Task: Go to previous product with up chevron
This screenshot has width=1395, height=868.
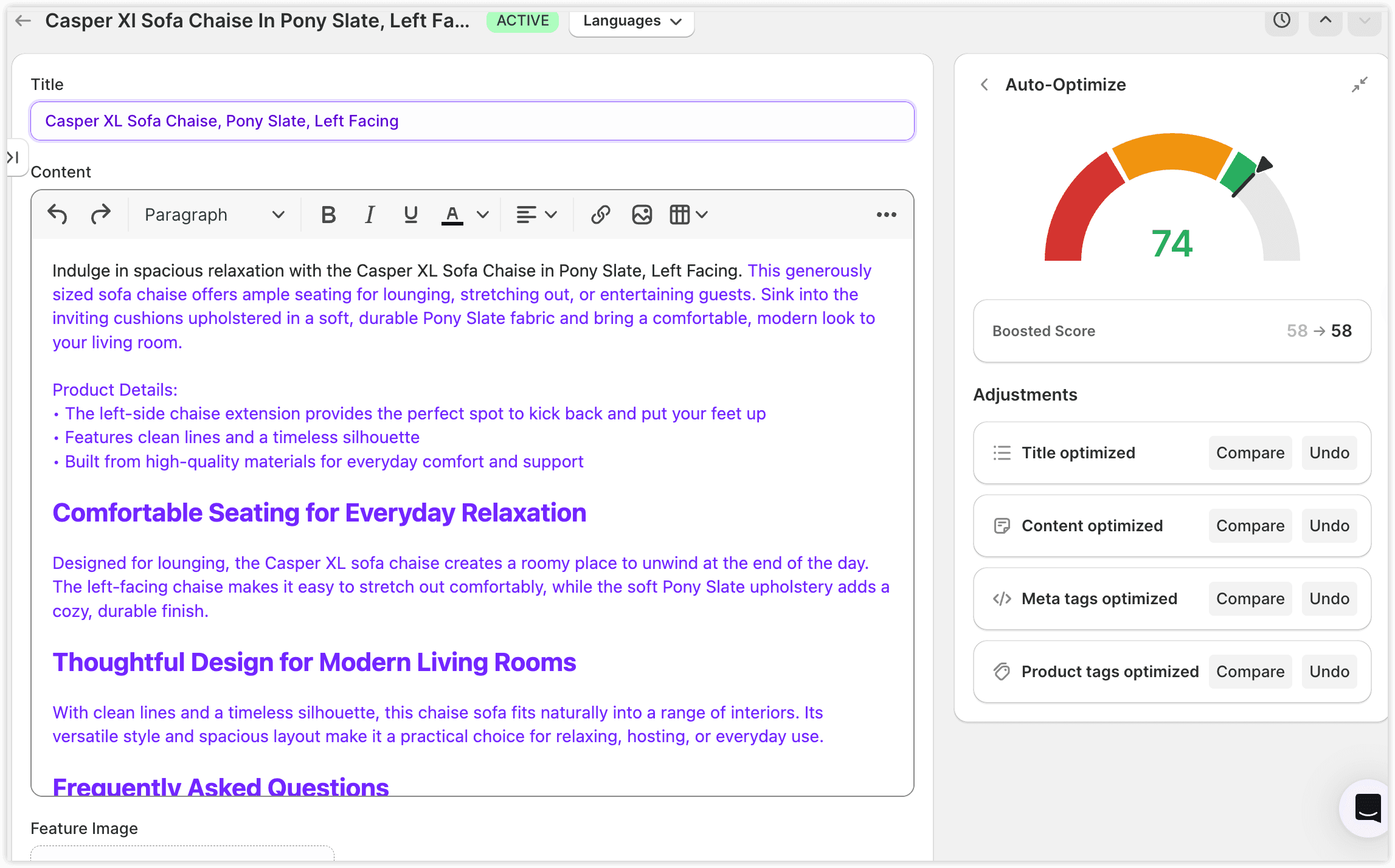Action: click(x=1326, y=21)
